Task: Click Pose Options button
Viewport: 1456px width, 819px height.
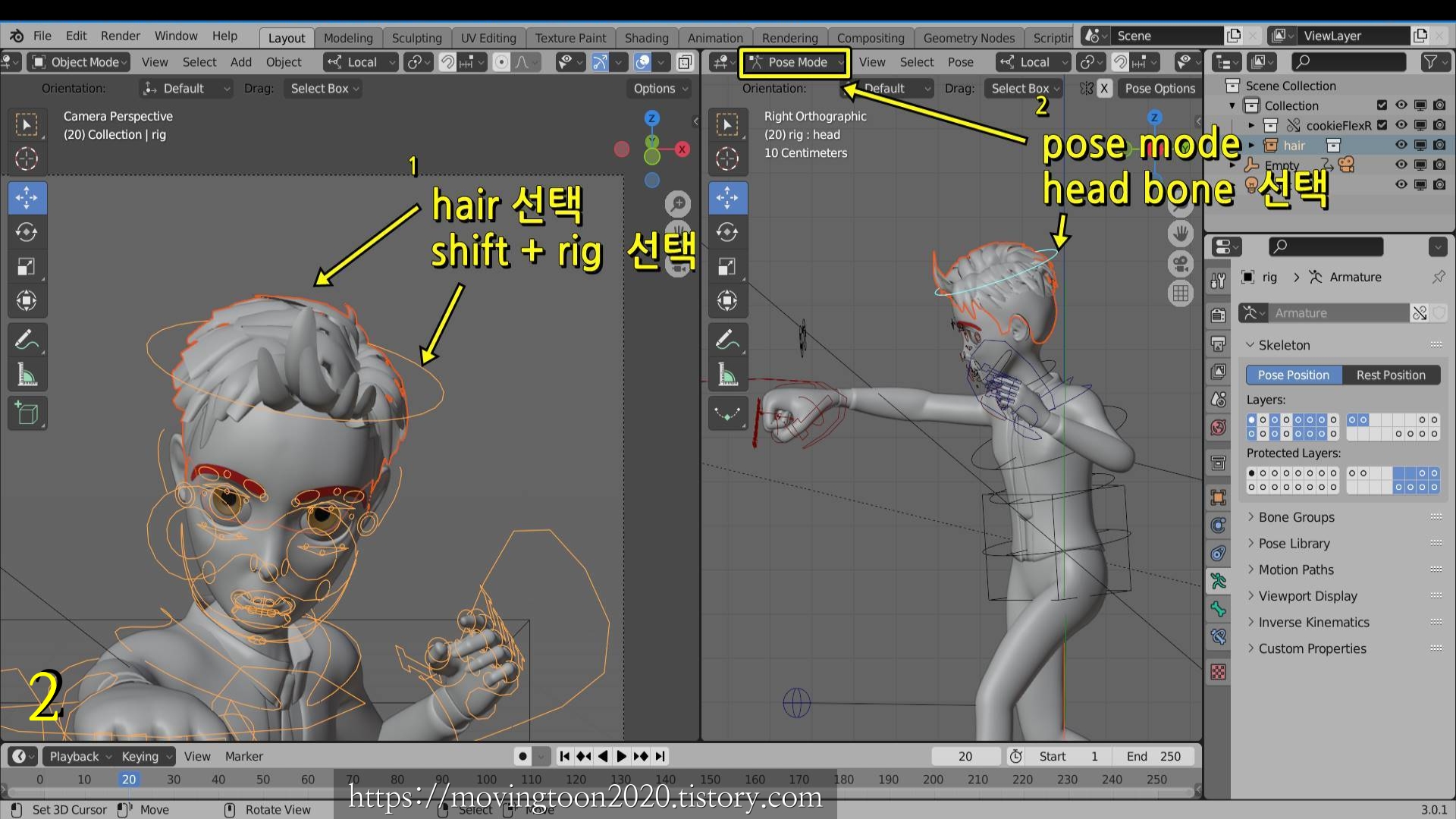Action: click(1159, 88)
